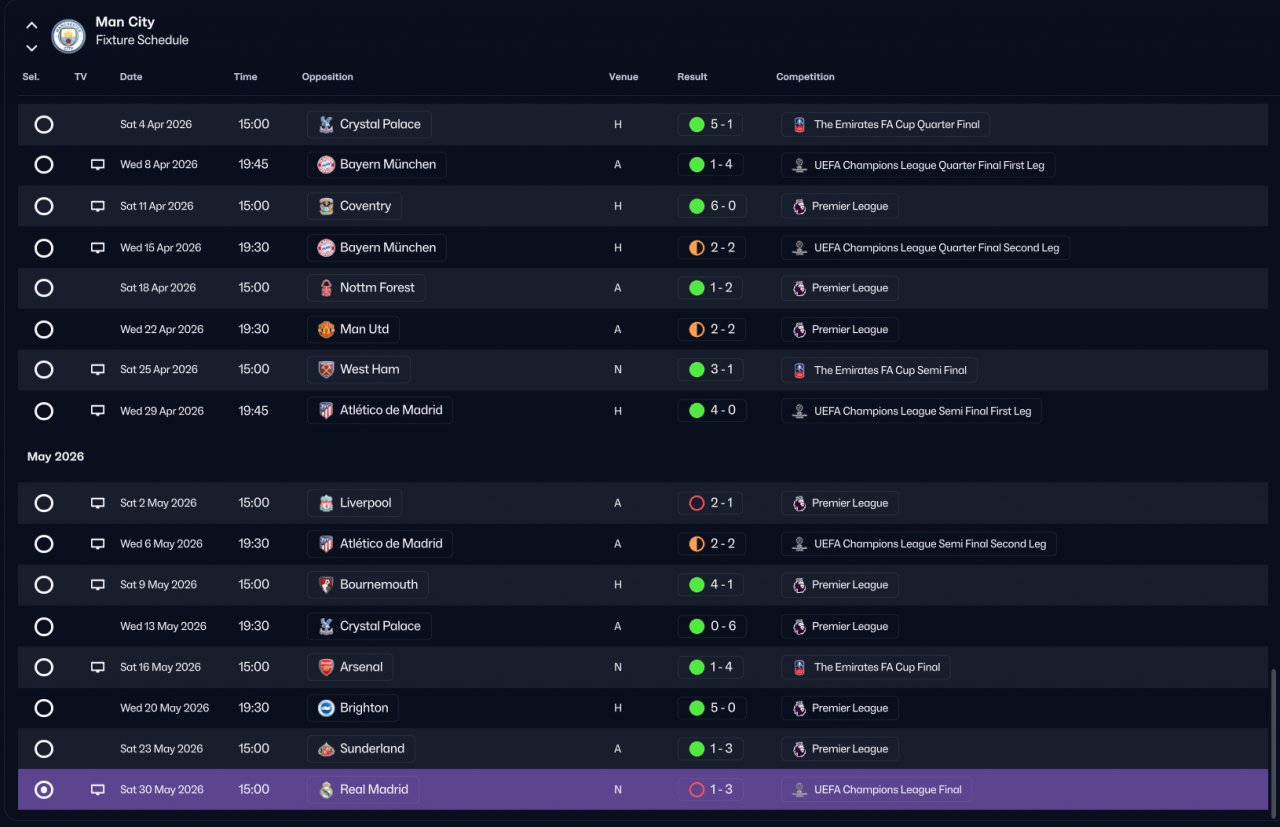1280x827 pixels.
Task: Click the 1 - 3 result against Real Madrid
Action: coord(711,790)
